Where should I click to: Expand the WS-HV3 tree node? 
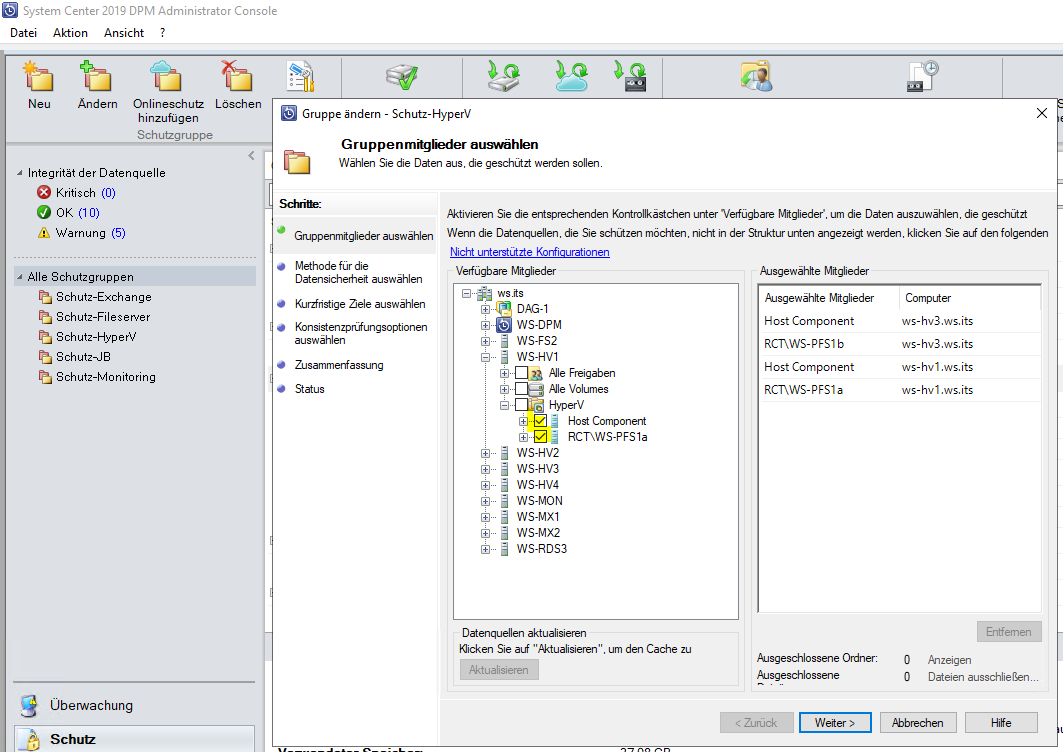(485, 469)
